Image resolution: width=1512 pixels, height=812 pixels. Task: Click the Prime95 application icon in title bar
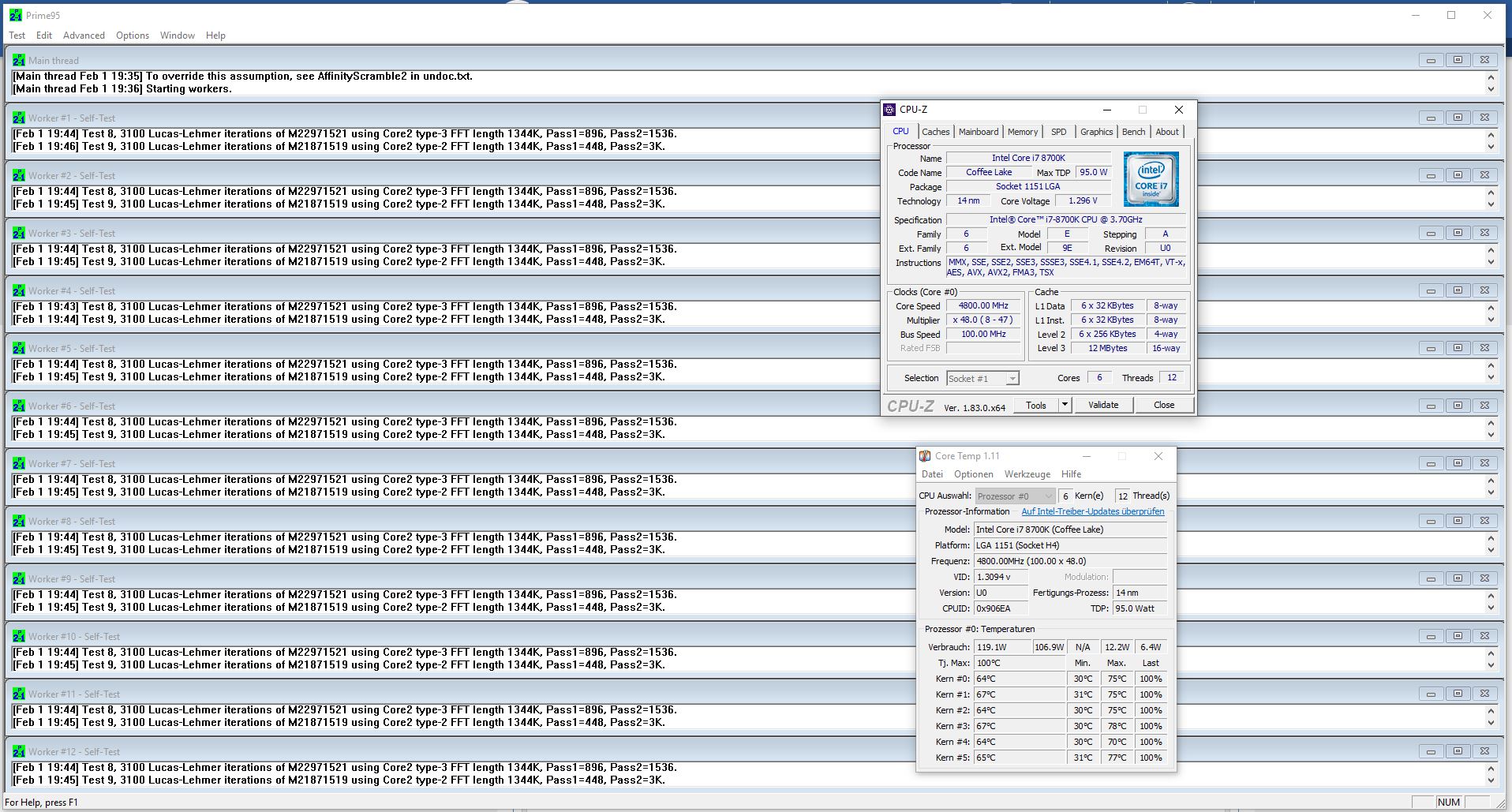[16, 15]
